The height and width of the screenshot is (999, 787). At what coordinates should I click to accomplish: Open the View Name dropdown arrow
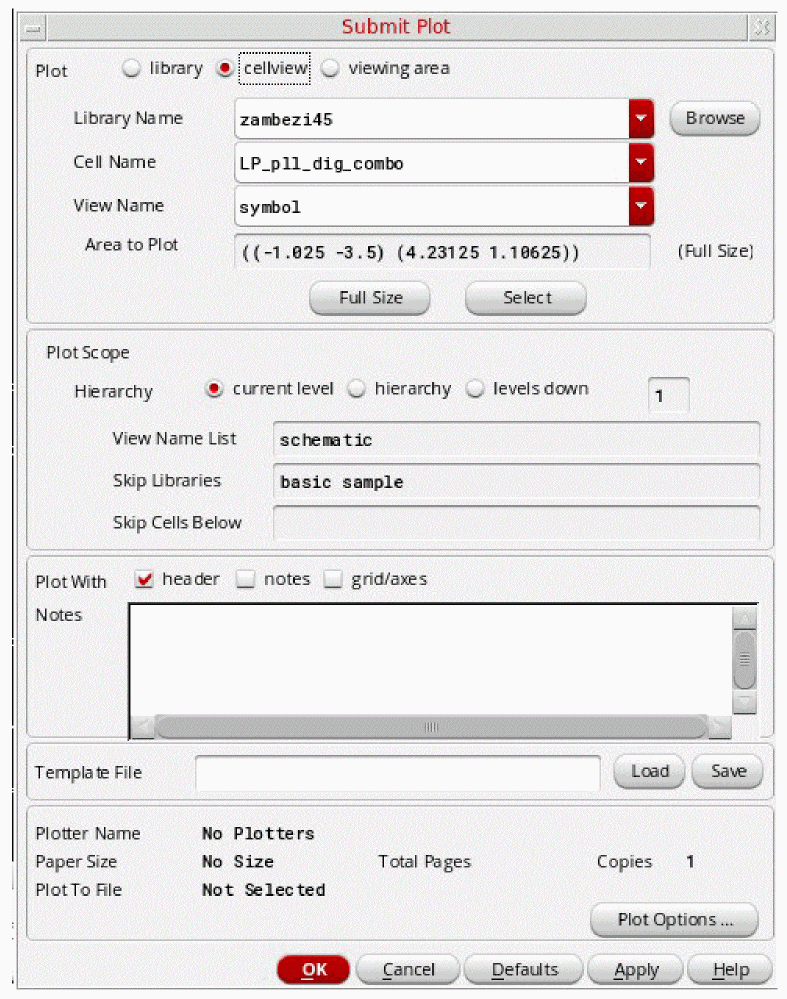tap(641, 206)
